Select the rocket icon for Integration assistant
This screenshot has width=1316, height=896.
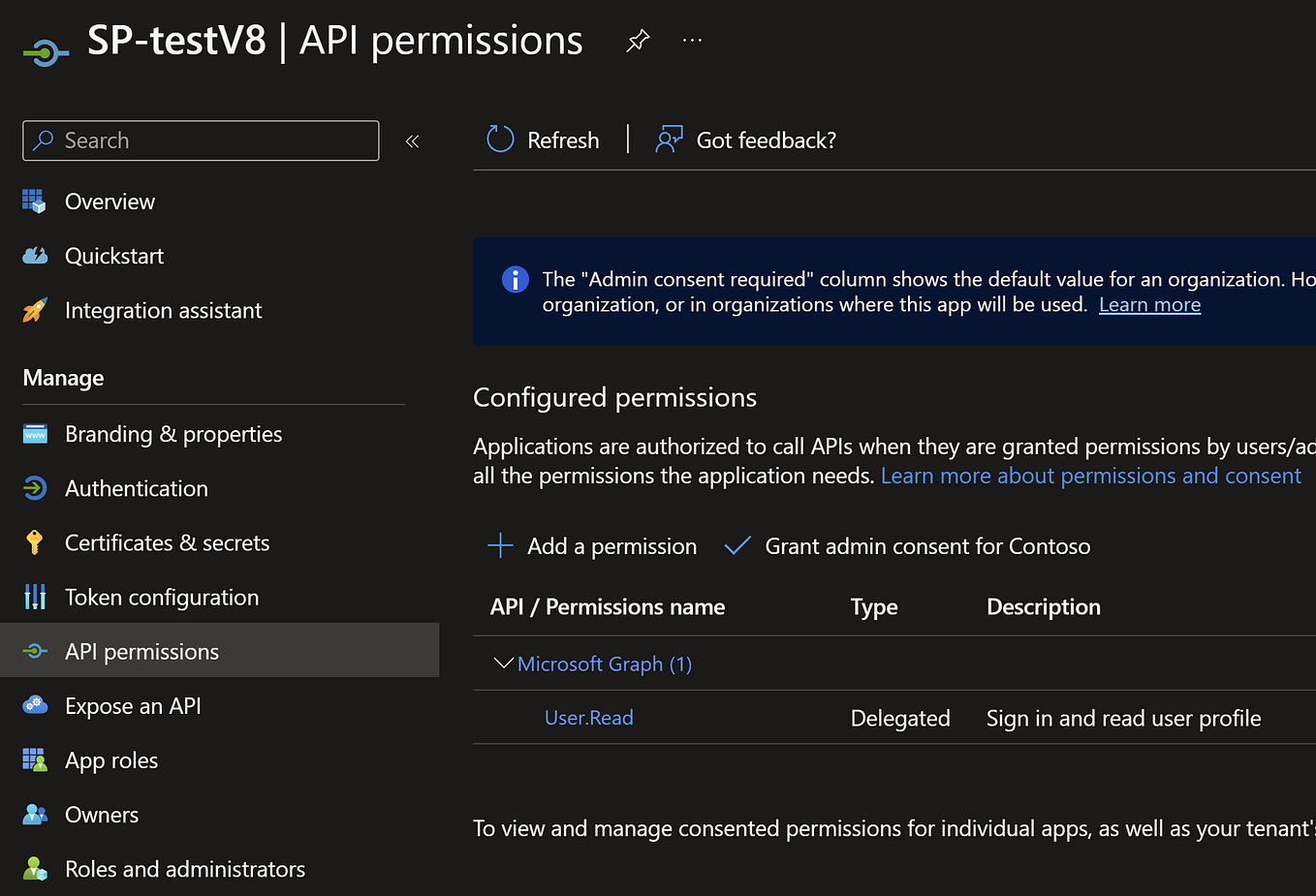point(36,310)
